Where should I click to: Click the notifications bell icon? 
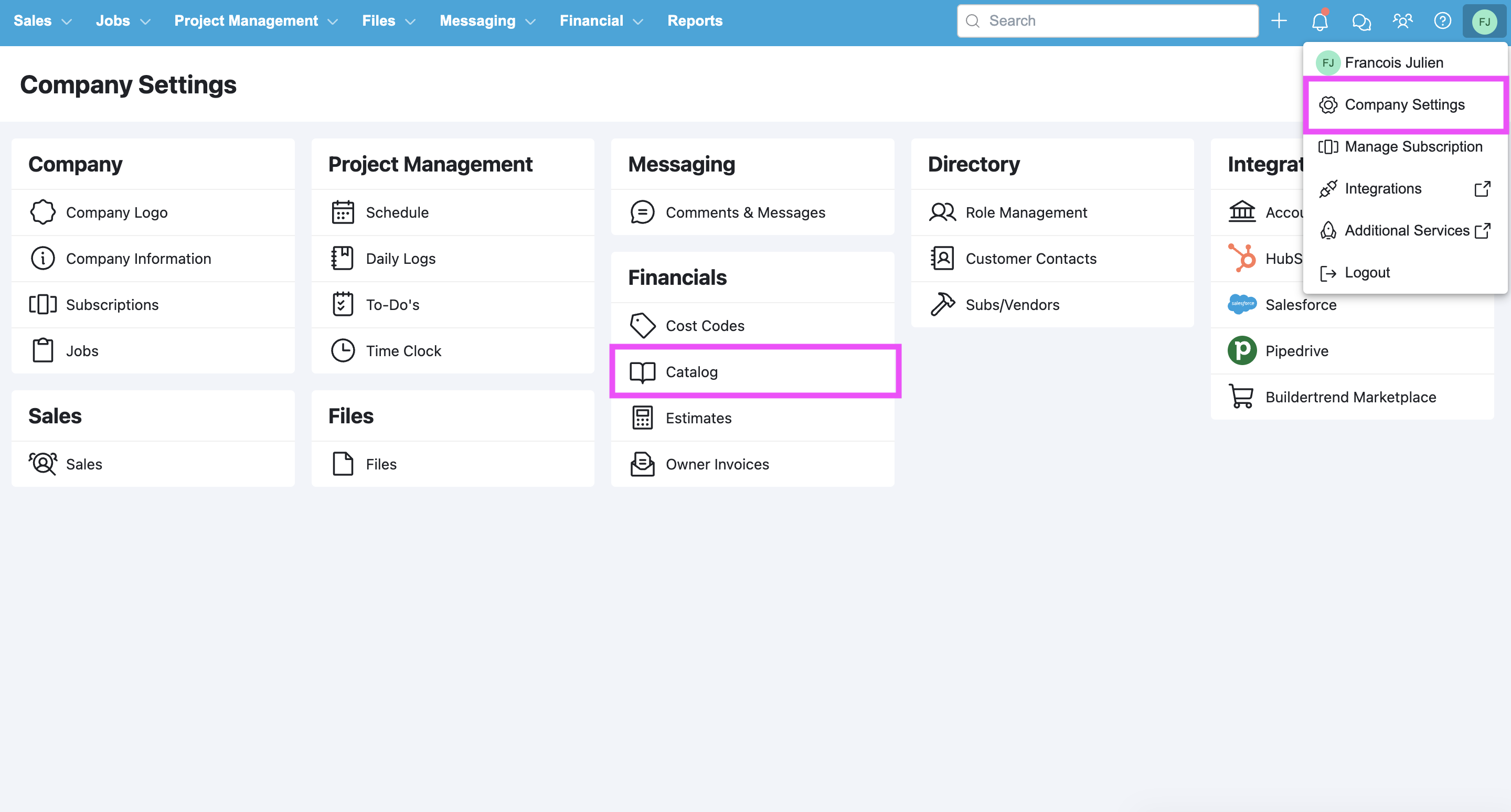[1319, 22]
